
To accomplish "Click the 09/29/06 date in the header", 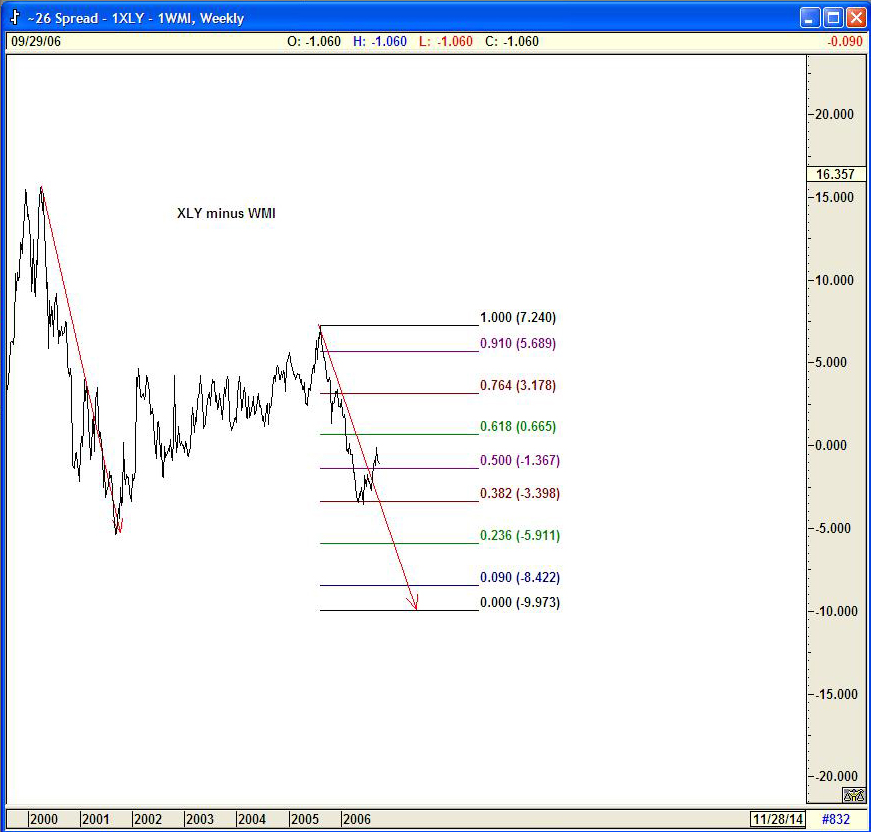I will click(36, 41).
